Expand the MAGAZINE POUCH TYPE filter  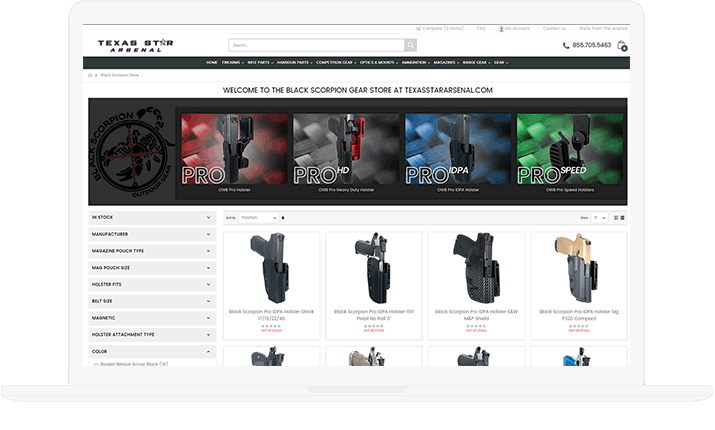(152, 251)
